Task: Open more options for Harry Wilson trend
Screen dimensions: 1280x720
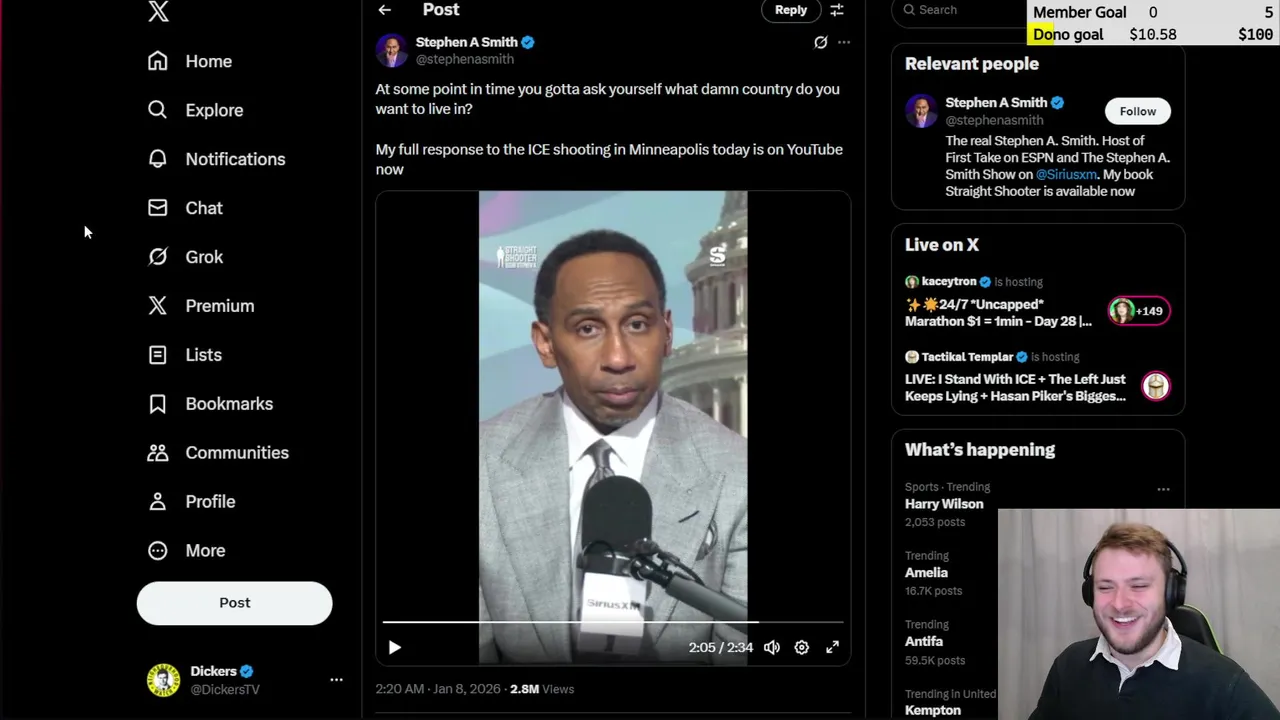Action: coord(1163,490)
